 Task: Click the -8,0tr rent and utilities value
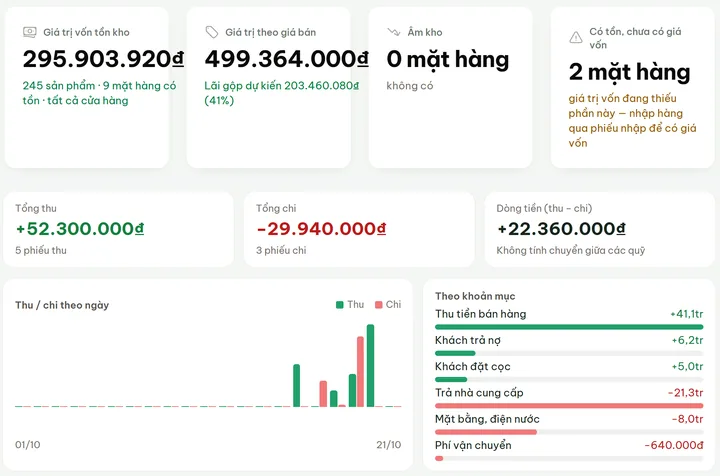tap(687, 419)
